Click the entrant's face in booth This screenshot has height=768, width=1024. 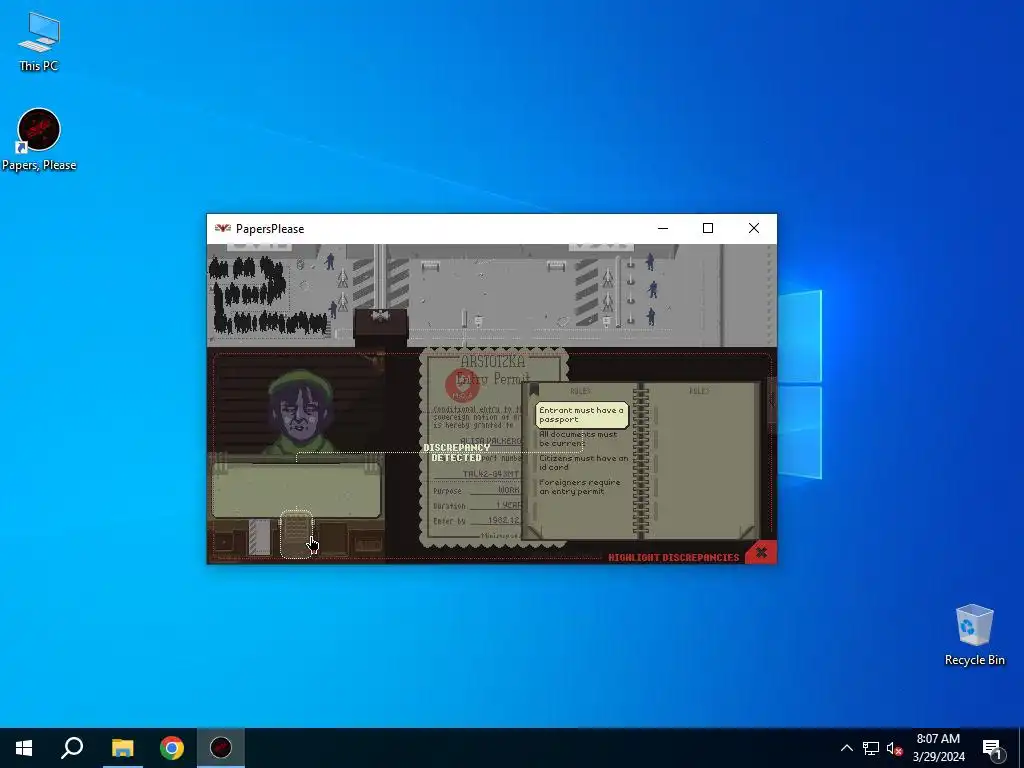[x=300, y=411]
